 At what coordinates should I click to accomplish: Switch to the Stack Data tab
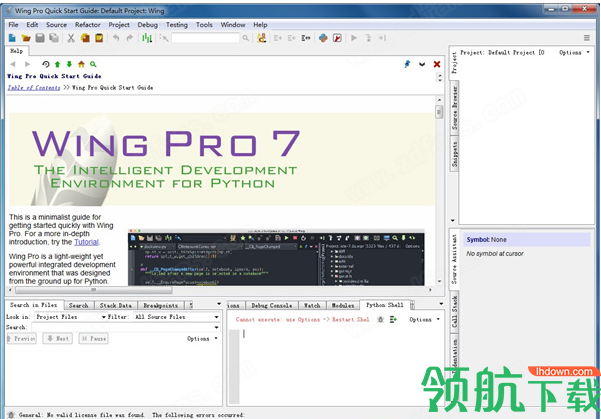pos(116,306)
